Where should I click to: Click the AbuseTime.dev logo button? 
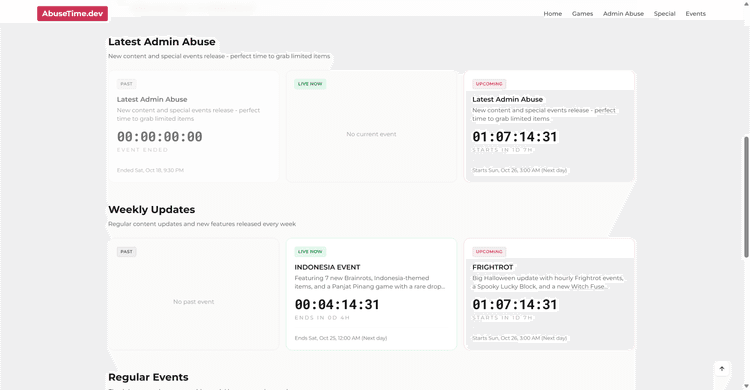(x=72, y=13)
